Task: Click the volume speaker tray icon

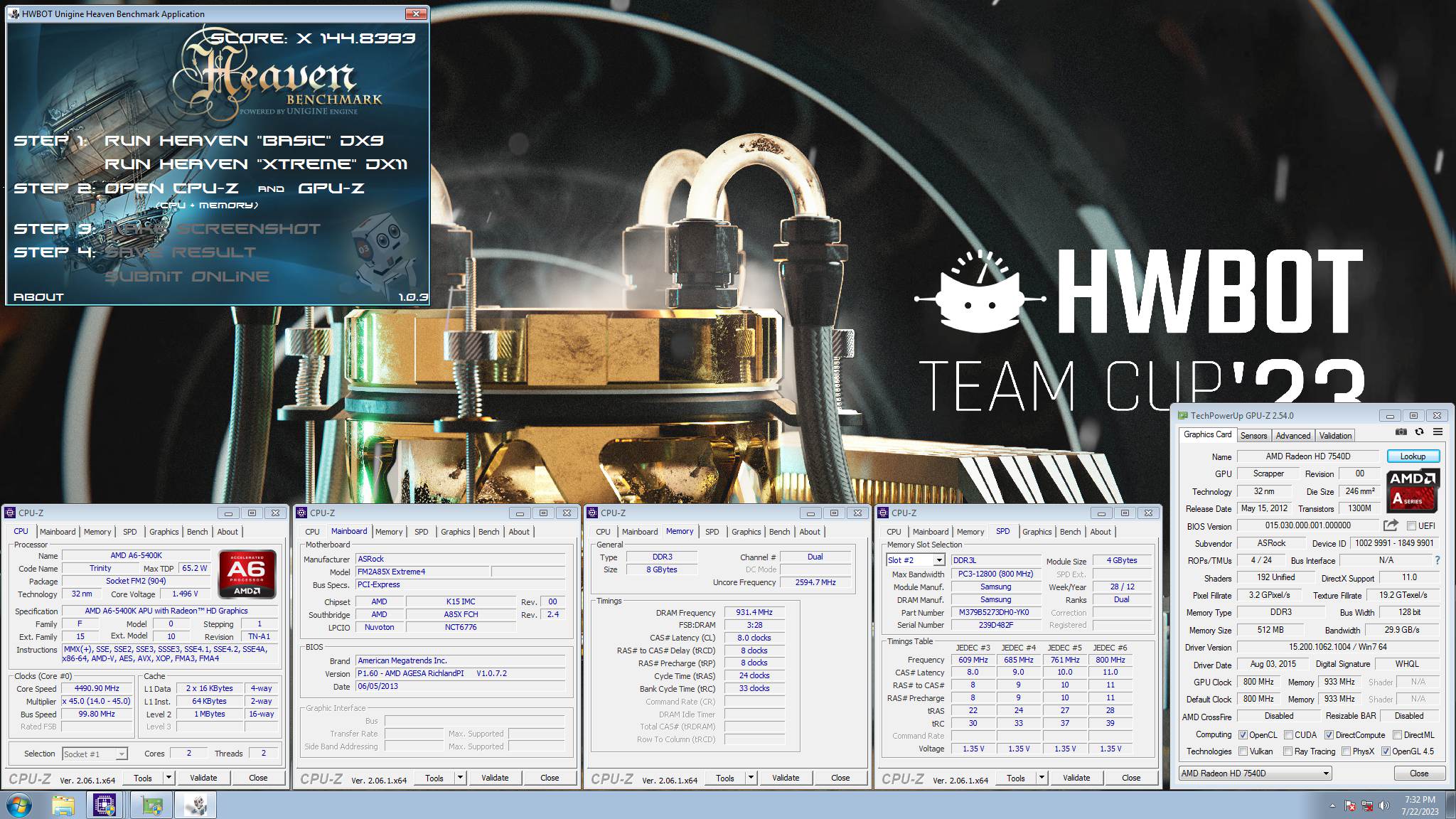Action: [1383, 805]
